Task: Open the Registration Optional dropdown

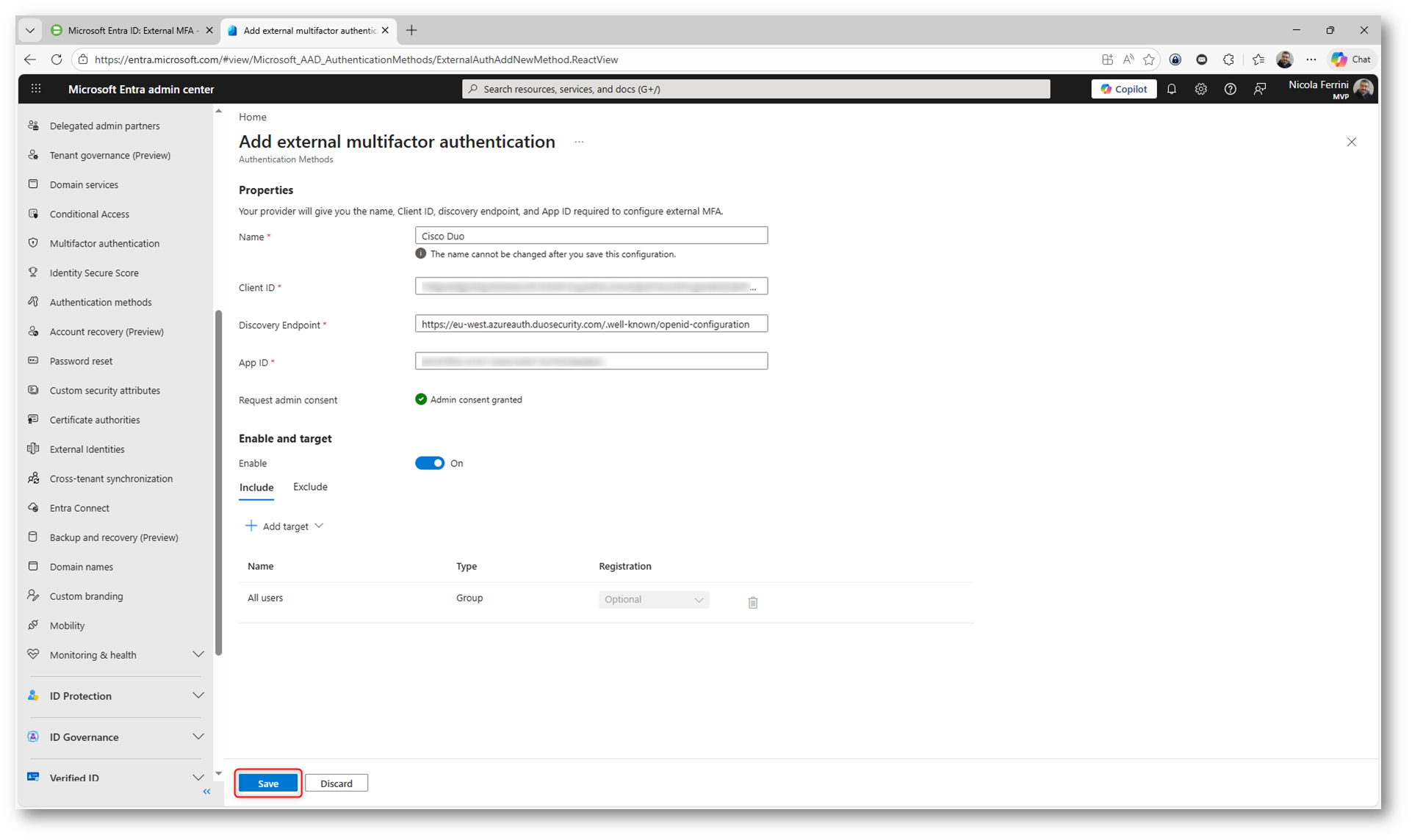Action: 653,600
